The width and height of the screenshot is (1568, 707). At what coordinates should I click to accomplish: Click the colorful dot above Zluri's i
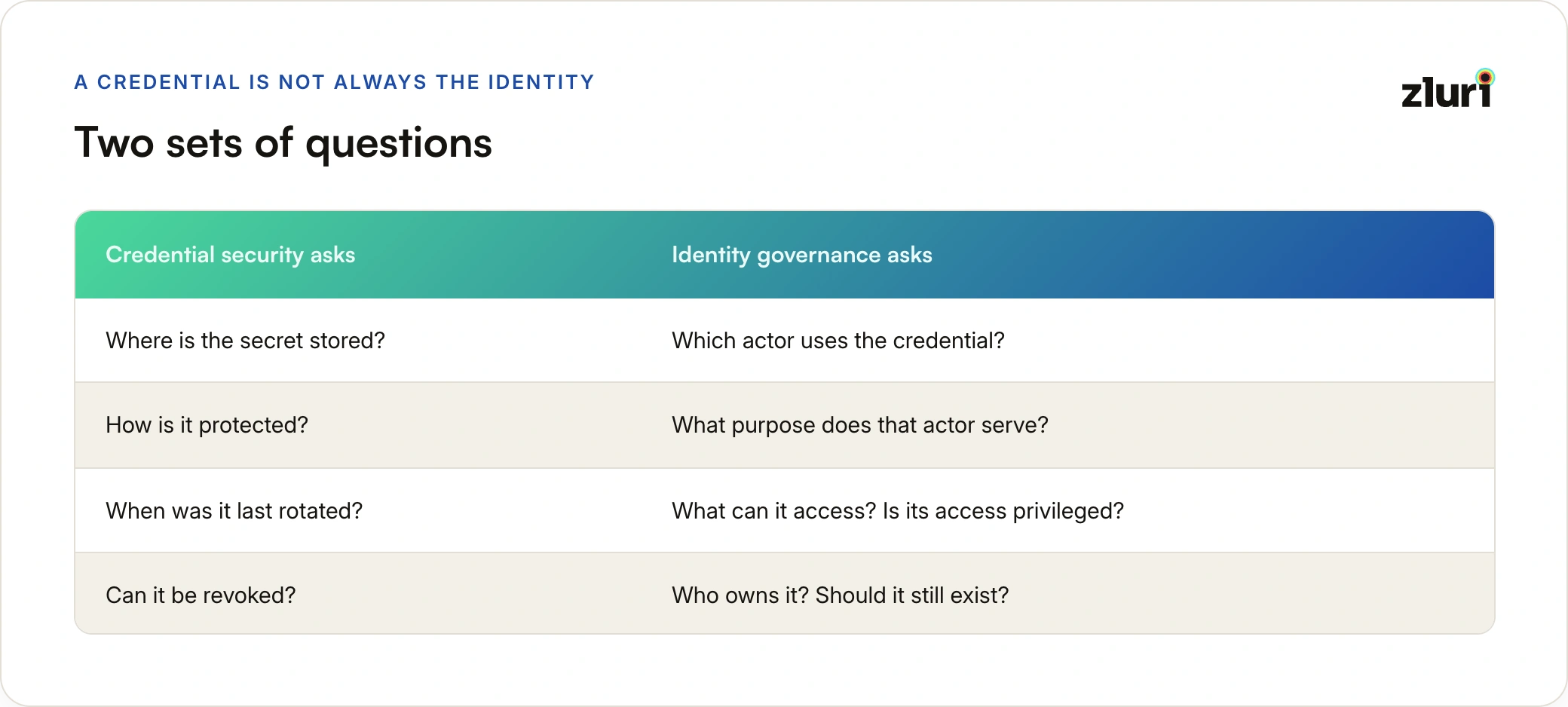pyautogui.click(x=1485, y=77)
